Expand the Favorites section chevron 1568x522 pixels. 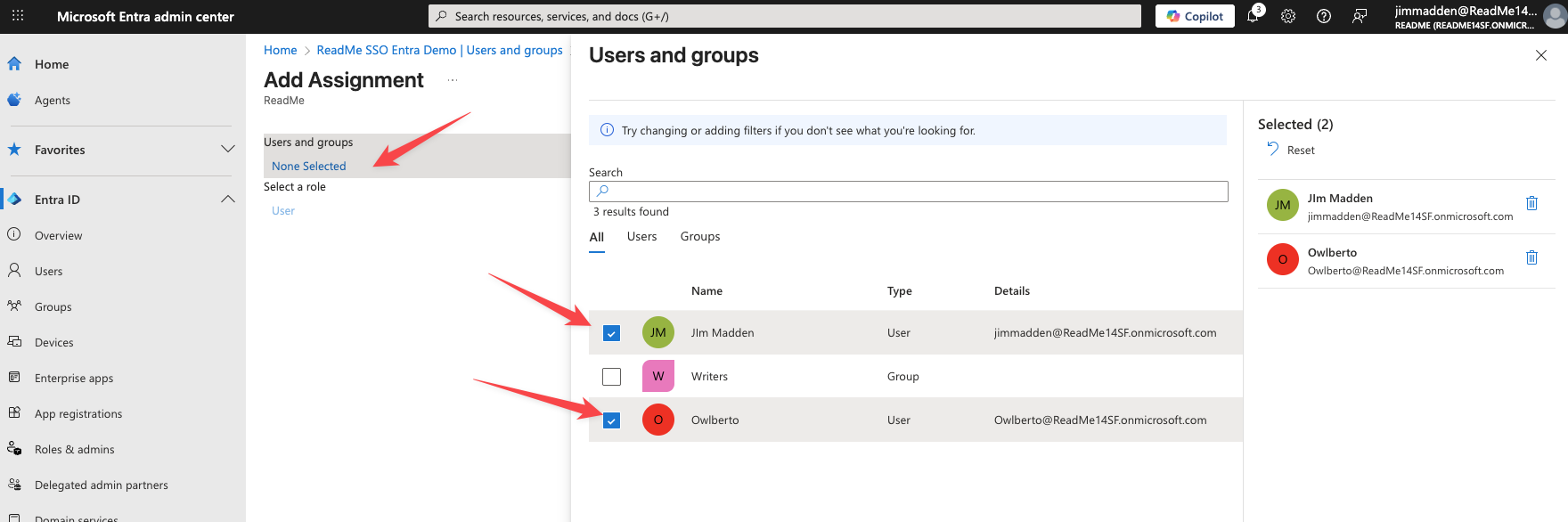[x=228, y=149]
